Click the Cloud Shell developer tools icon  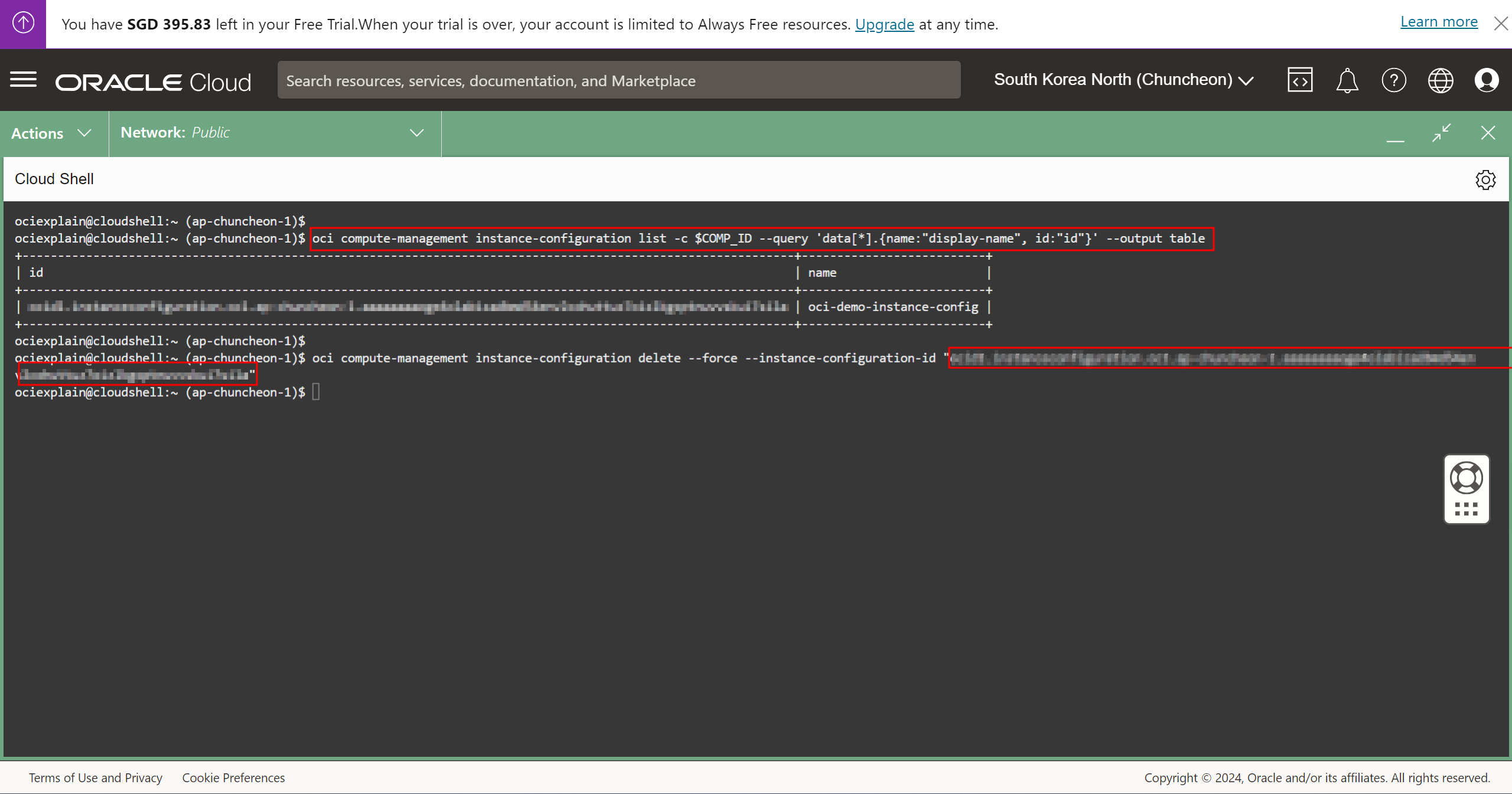1300,80
